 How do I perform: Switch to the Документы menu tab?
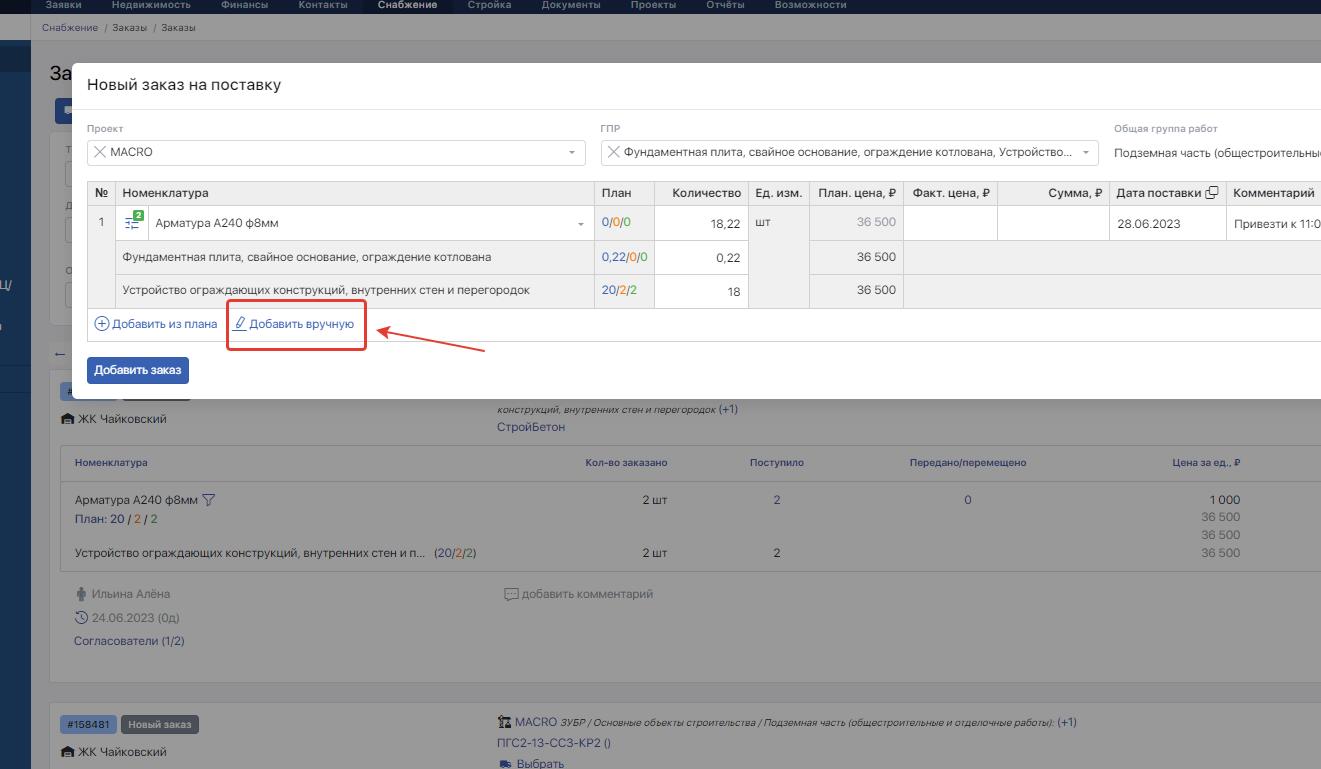pyautogui.click(x=570, y=5)
